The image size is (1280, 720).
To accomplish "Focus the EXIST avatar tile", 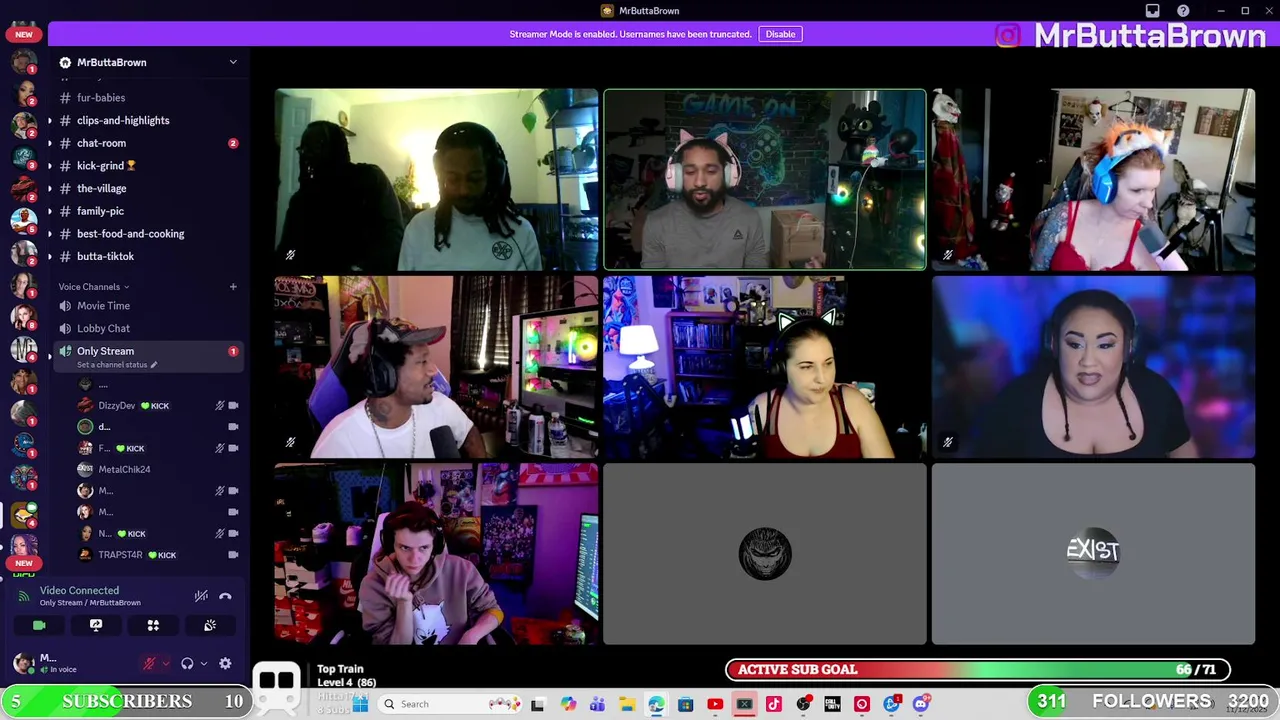I will click(x=1093, y=553).
